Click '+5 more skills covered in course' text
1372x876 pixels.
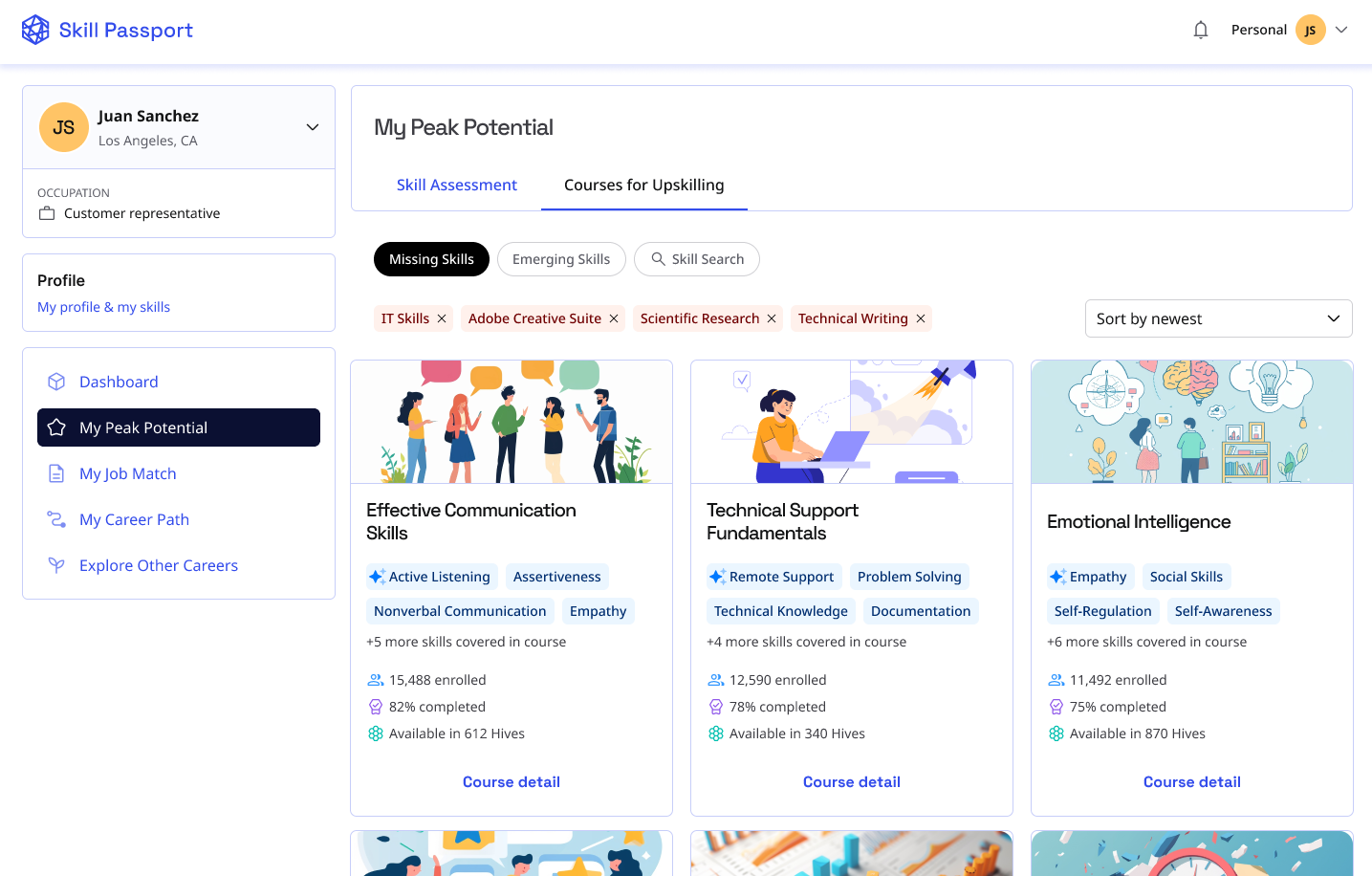pyautogui.click(x=467, y=642)
